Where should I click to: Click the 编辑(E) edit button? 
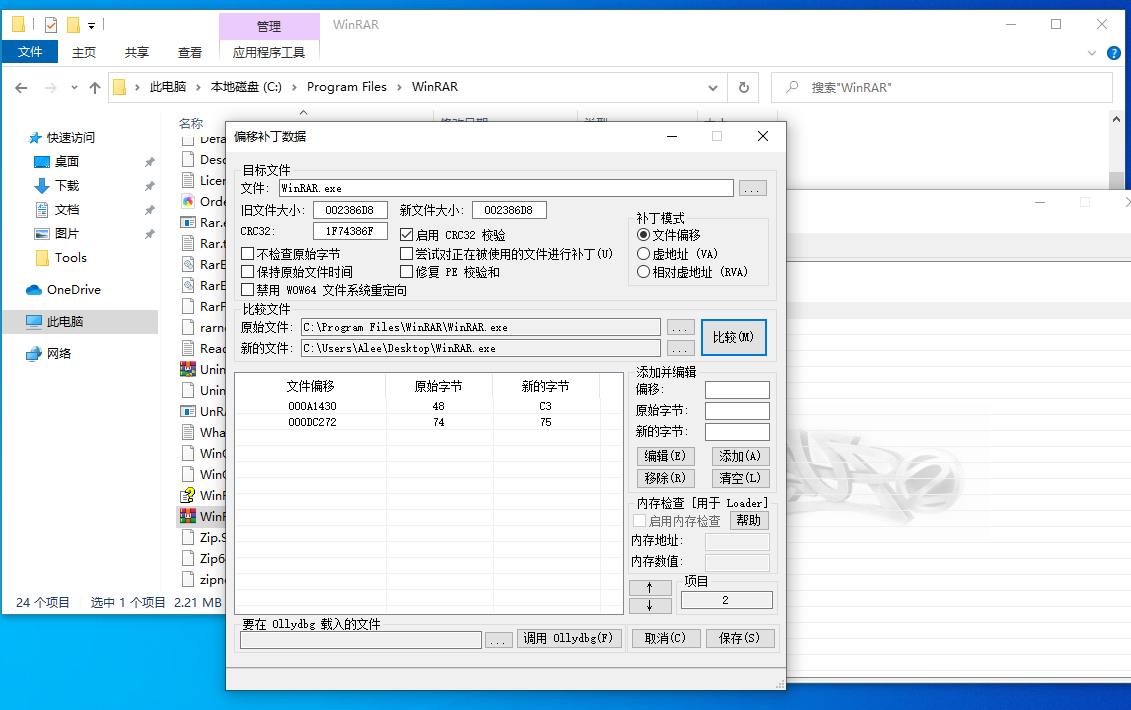click(x=665, y=456)
